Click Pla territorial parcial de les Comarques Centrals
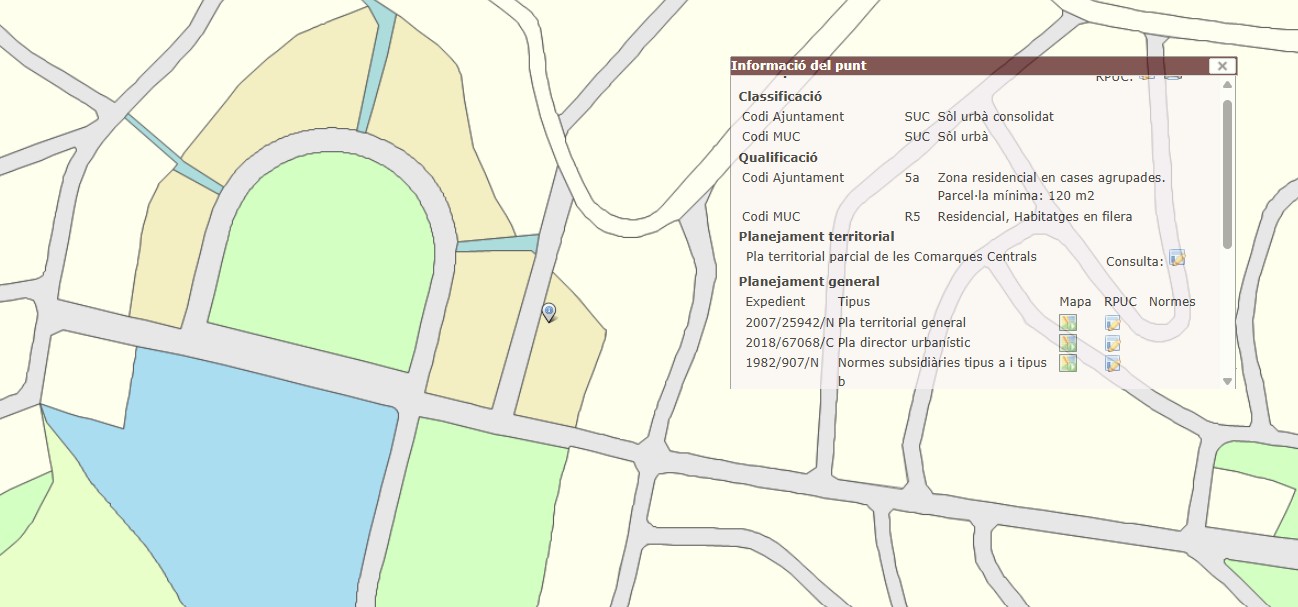This screenshot has width=1298, height=607. tap(891, 257)
